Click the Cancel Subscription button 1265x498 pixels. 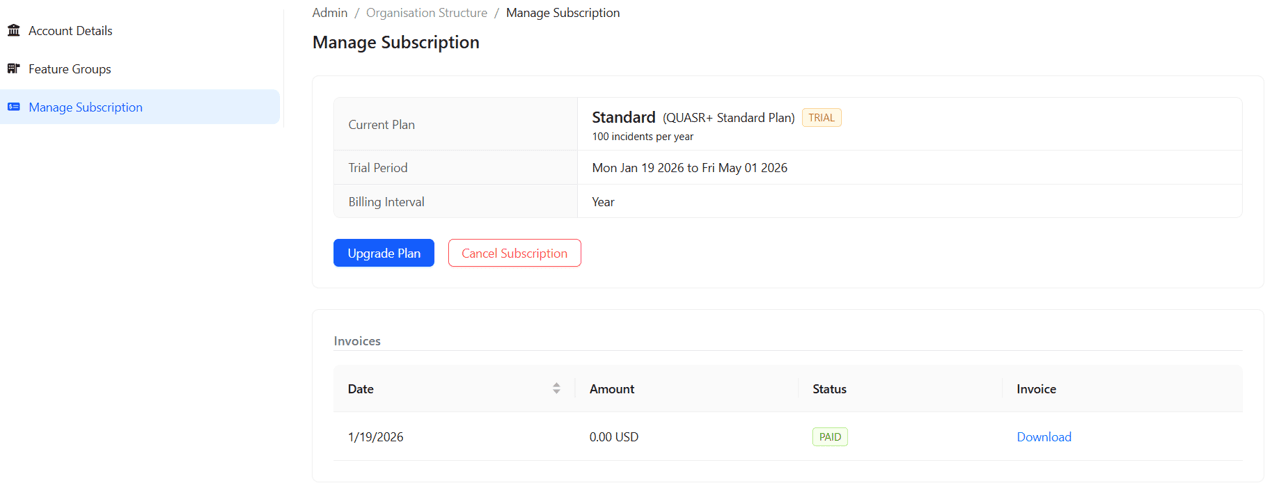coord(514,253)
